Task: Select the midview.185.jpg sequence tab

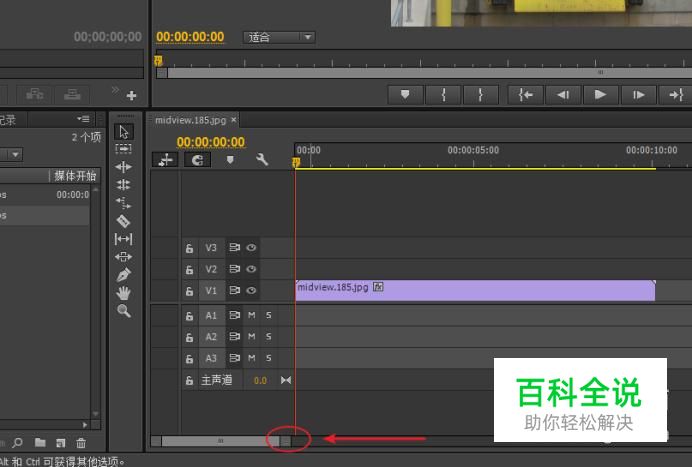Action: [x=190, y=120]
